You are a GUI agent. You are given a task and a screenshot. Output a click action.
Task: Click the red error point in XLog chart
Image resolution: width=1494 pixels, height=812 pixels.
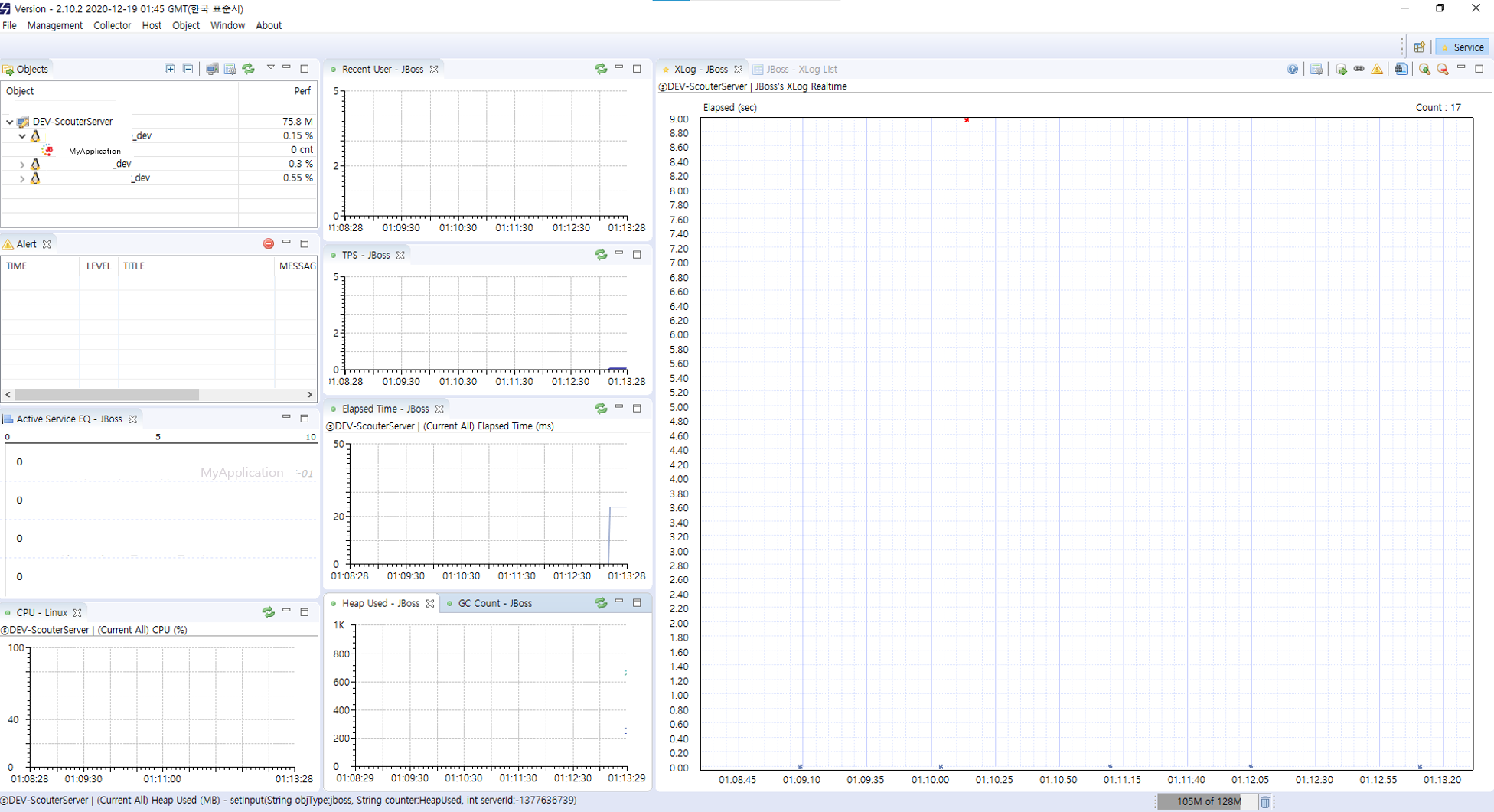tap(967, 119)
